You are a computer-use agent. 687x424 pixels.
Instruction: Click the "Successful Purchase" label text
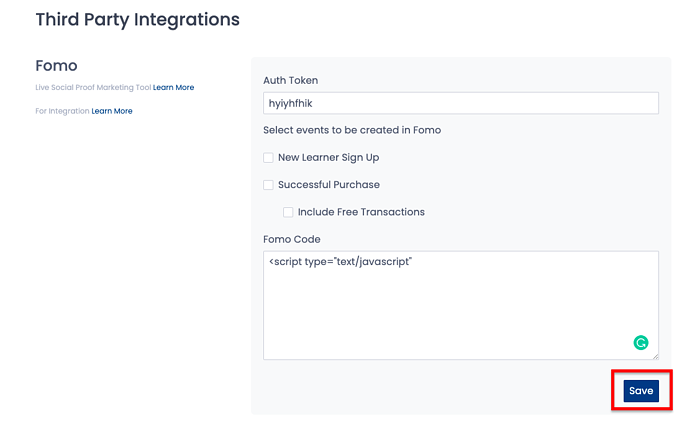point(328,185)
